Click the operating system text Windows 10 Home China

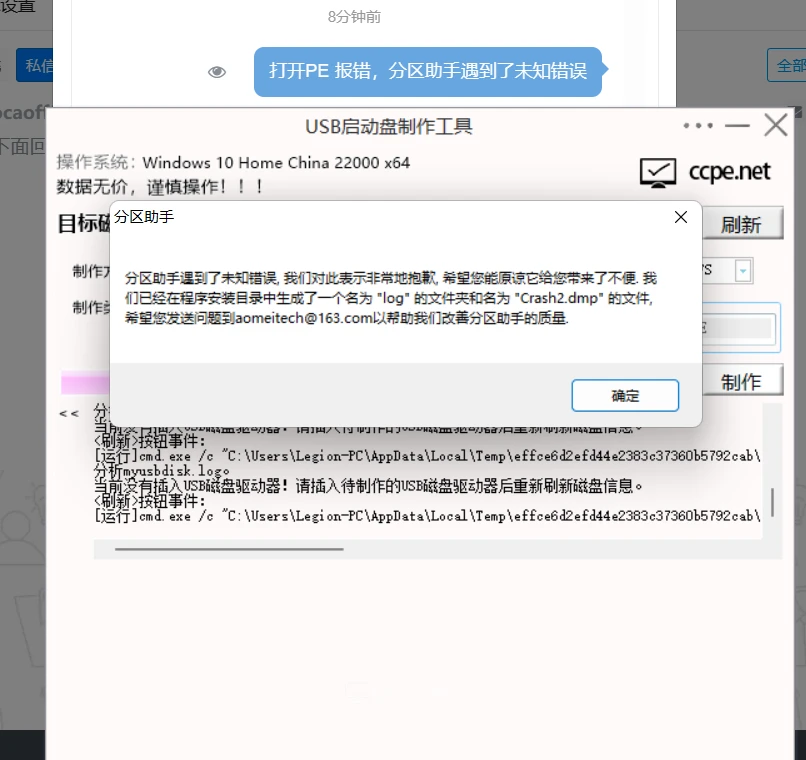point(276,163)
